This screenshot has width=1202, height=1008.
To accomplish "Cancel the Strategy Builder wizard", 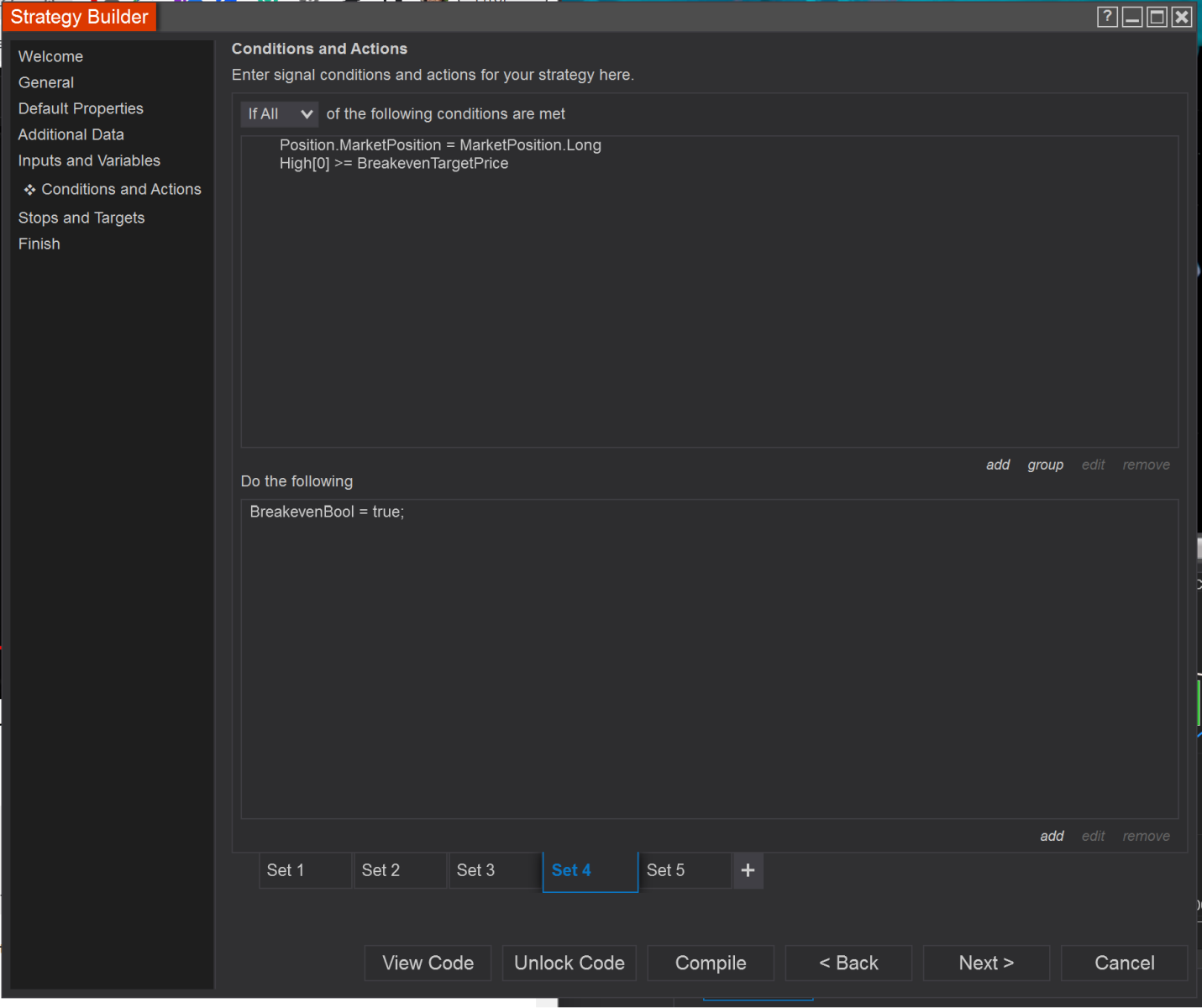I will 1125,963.
